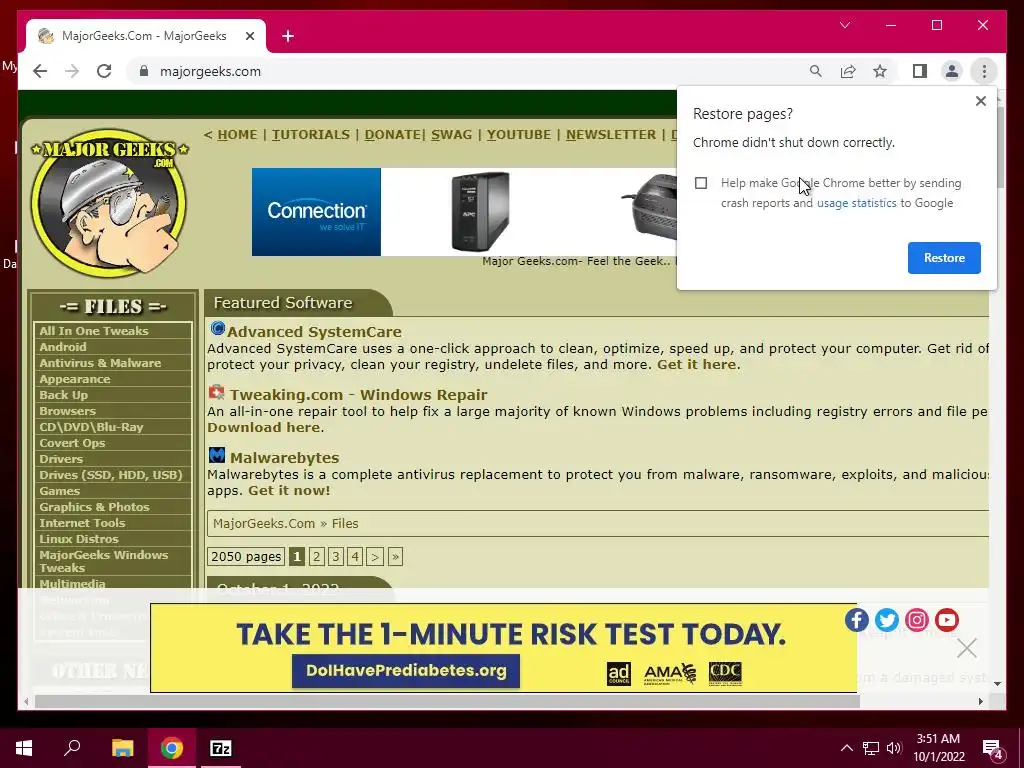Open the Android category
The width and height of the screenshot is (1024, 768).
63,347
